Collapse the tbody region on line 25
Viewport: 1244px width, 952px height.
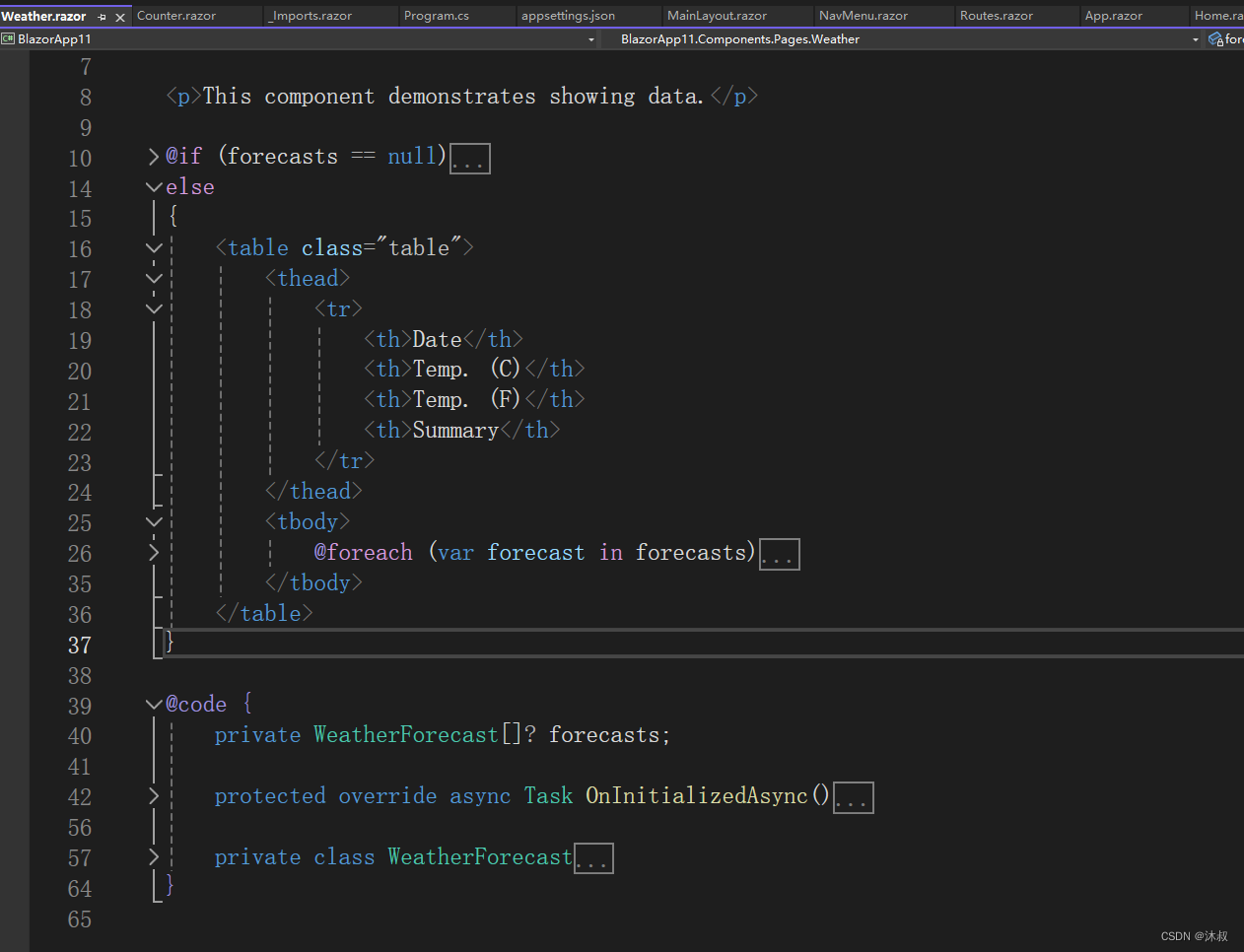point(154,521)
